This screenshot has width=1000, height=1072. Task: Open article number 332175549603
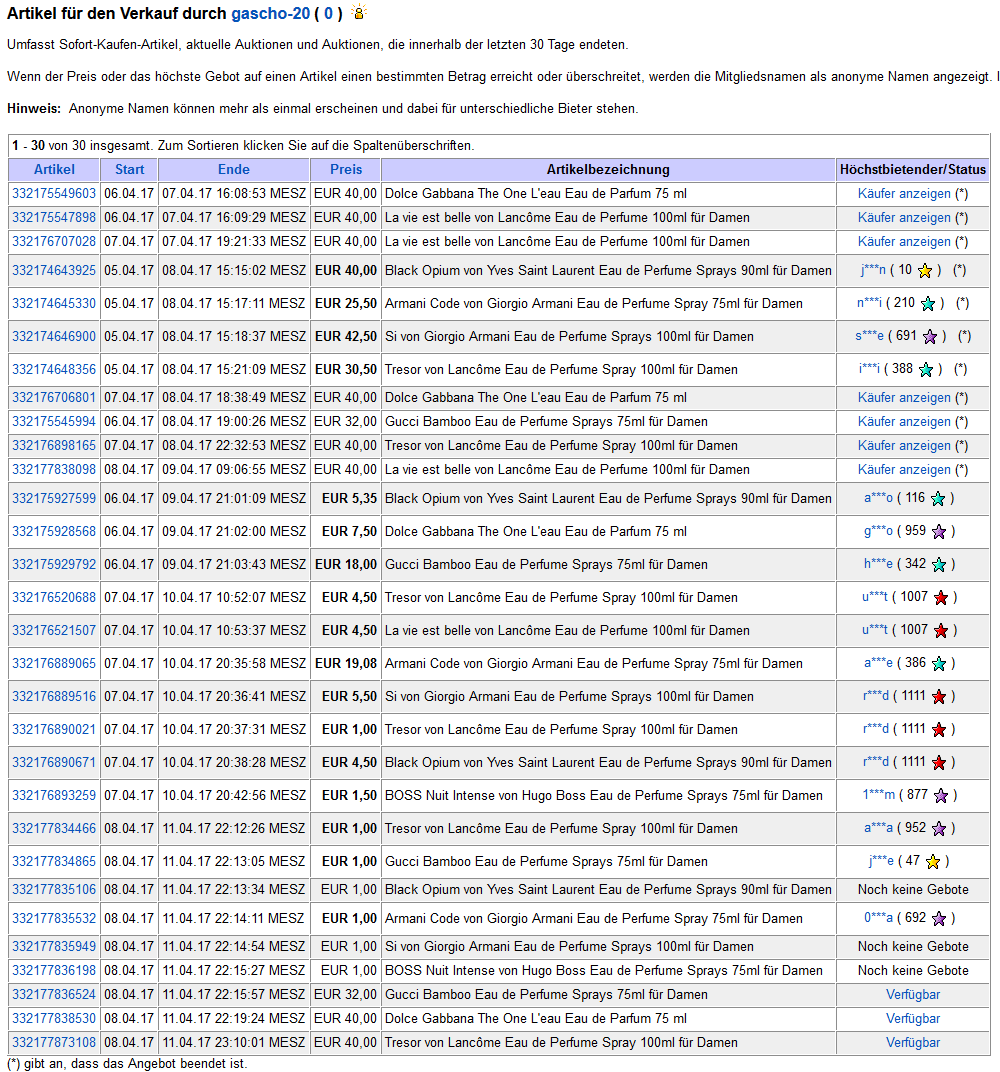point(54,193)
